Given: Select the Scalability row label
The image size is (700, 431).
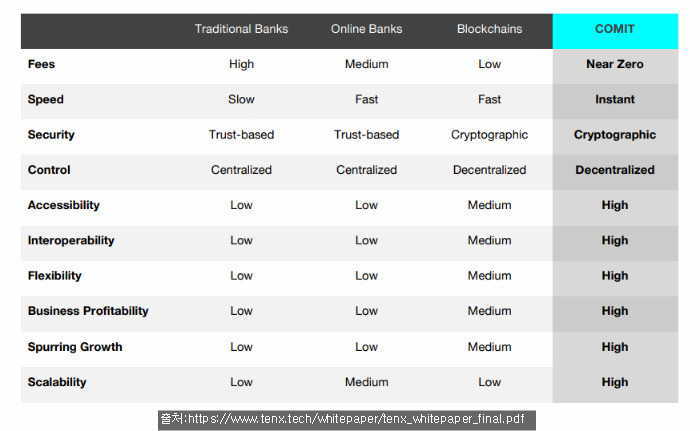Looking at the screenshot, I should pos(57,382).
